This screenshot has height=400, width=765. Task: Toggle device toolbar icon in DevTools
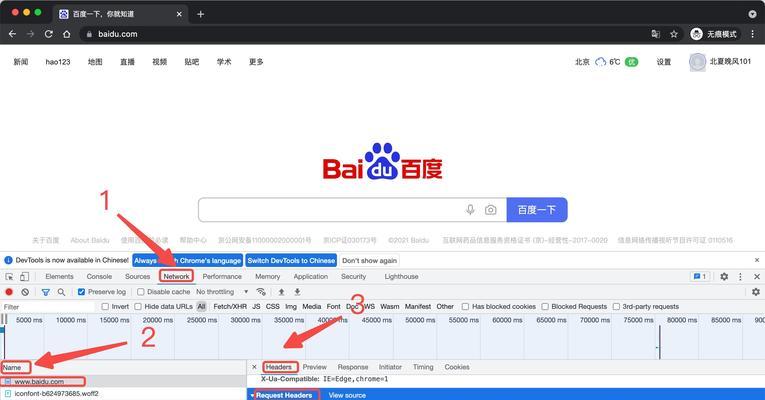(24, 277)
